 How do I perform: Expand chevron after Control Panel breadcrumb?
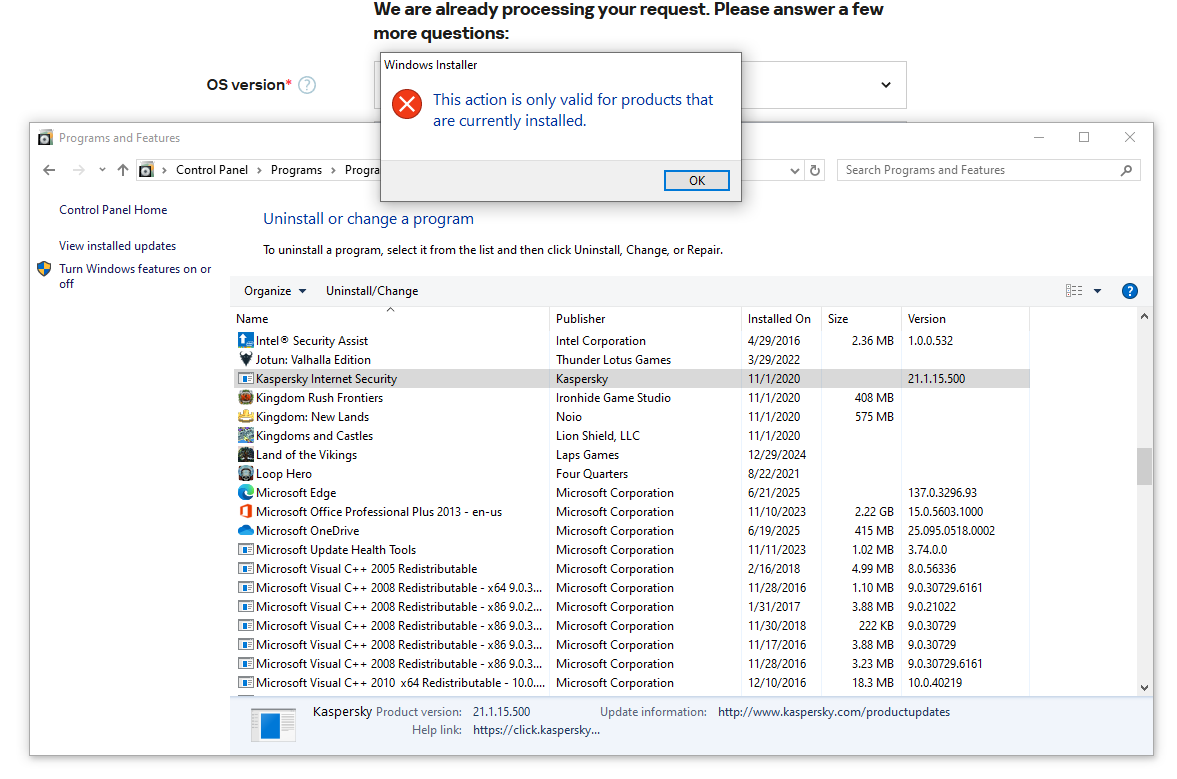[260, 170]
